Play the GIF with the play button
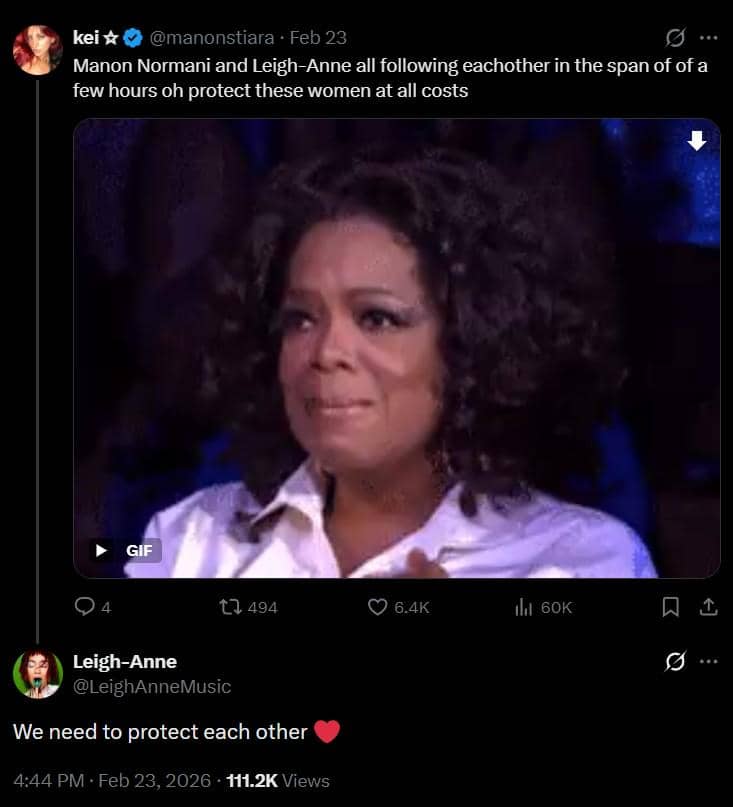 [x=101, y=550]
